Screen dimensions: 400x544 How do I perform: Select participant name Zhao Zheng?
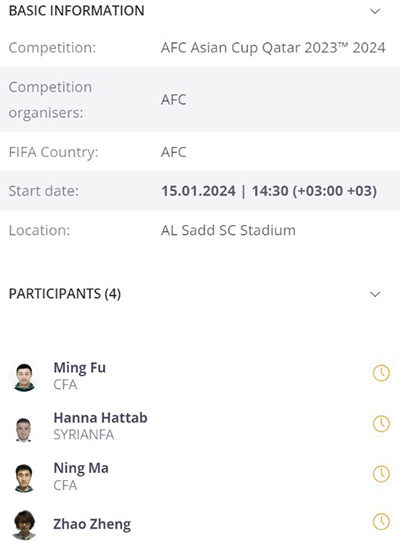point(92,524)
